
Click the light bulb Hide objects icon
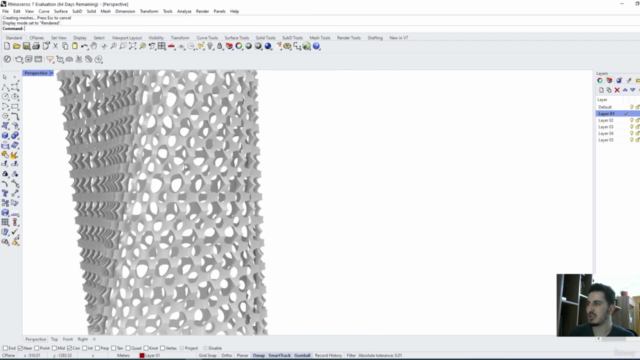[210, 46]
